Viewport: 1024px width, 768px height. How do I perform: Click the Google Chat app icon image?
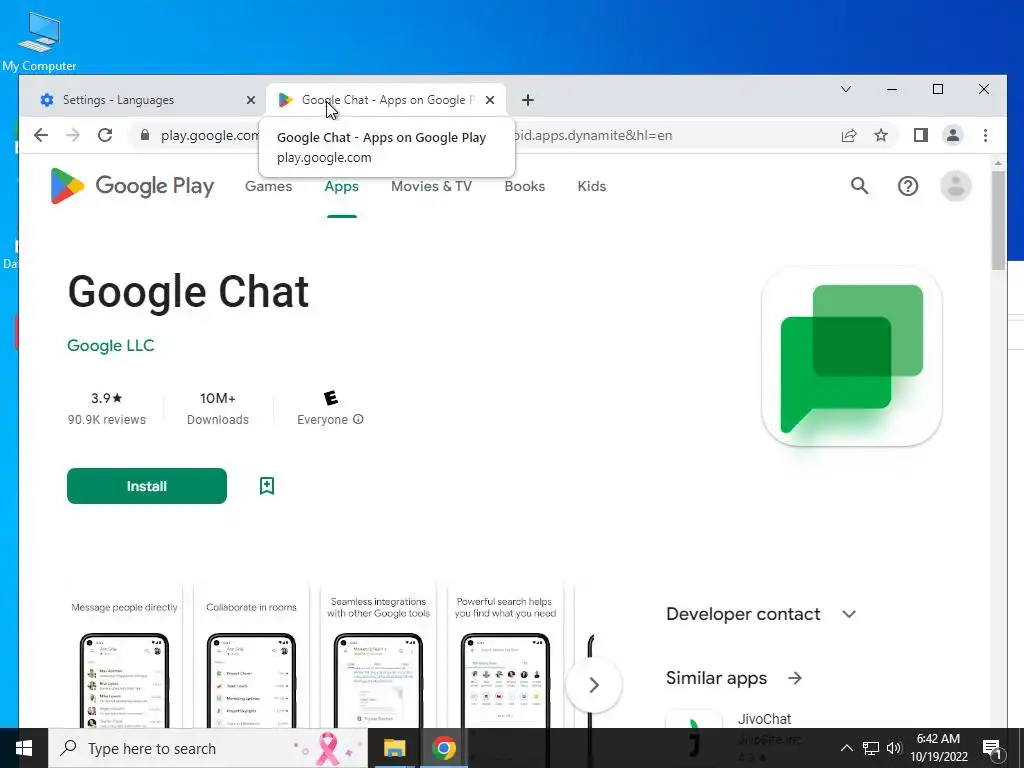click(x=852, y=357)
